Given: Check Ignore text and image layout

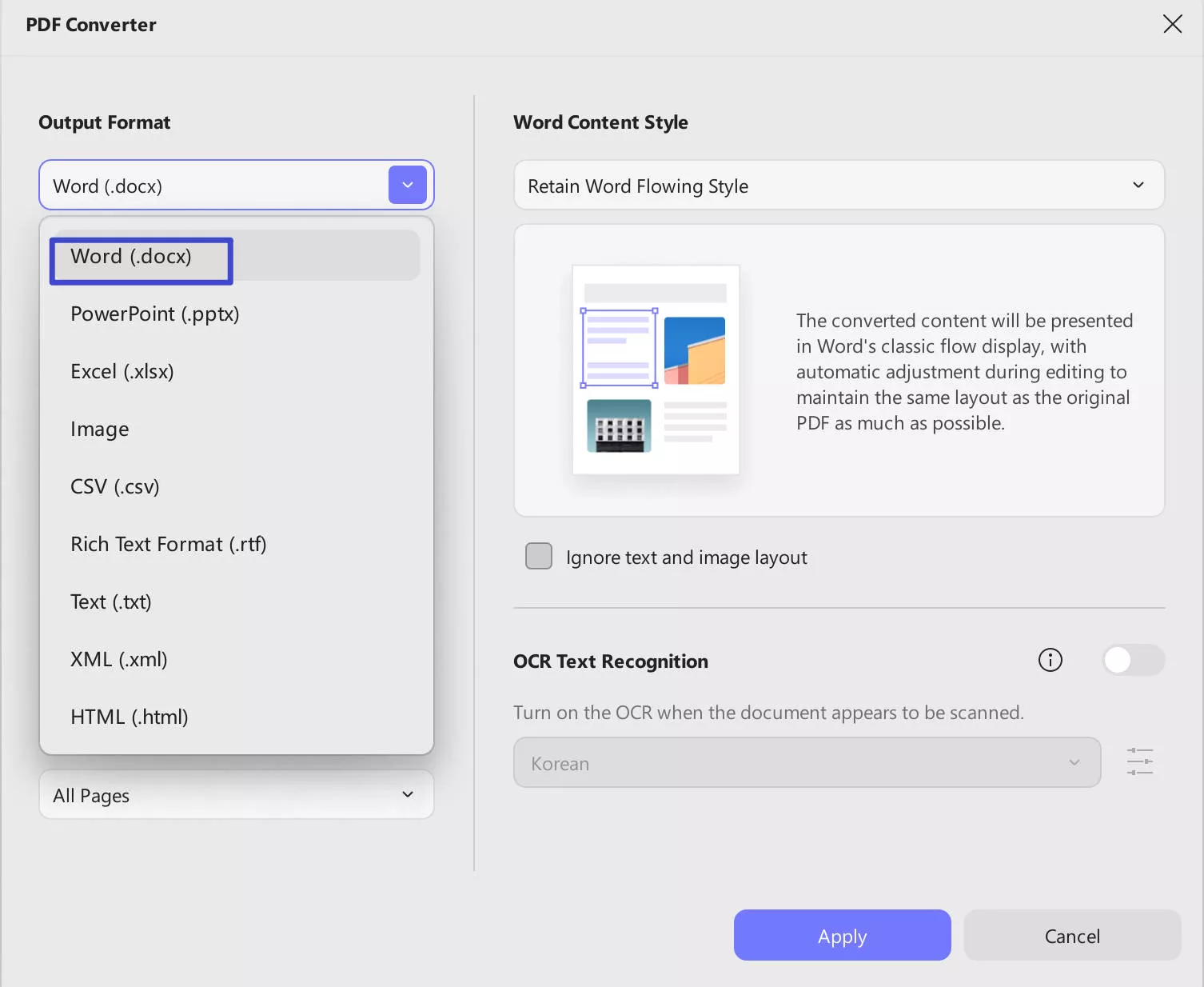Looking at the screenshot, I should click(x=538, y=556).
